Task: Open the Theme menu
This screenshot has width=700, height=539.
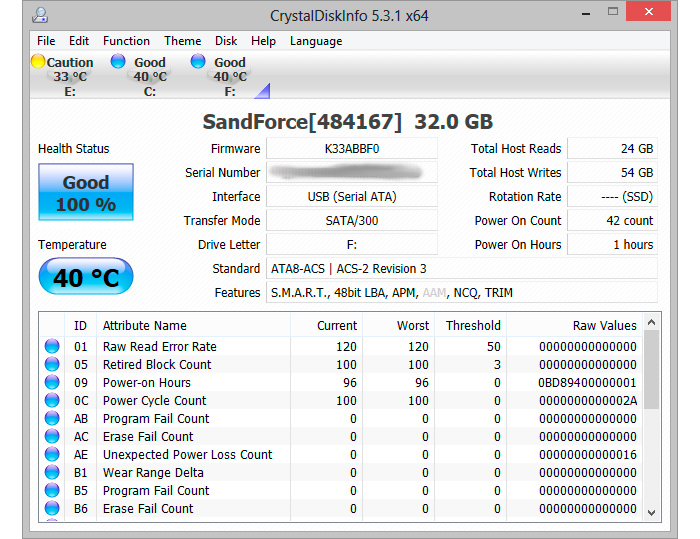Action: (182, 41)
